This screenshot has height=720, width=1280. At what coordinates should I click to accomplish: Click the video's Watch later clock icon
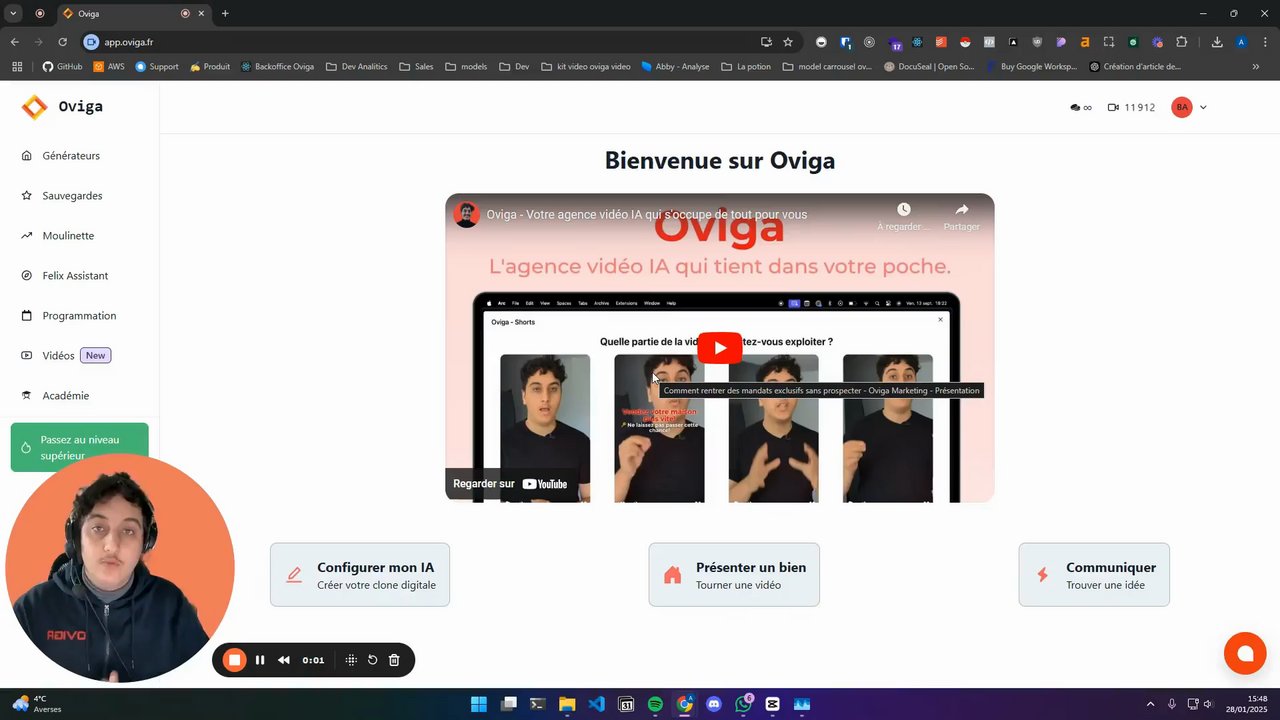[x=904, y=210]
